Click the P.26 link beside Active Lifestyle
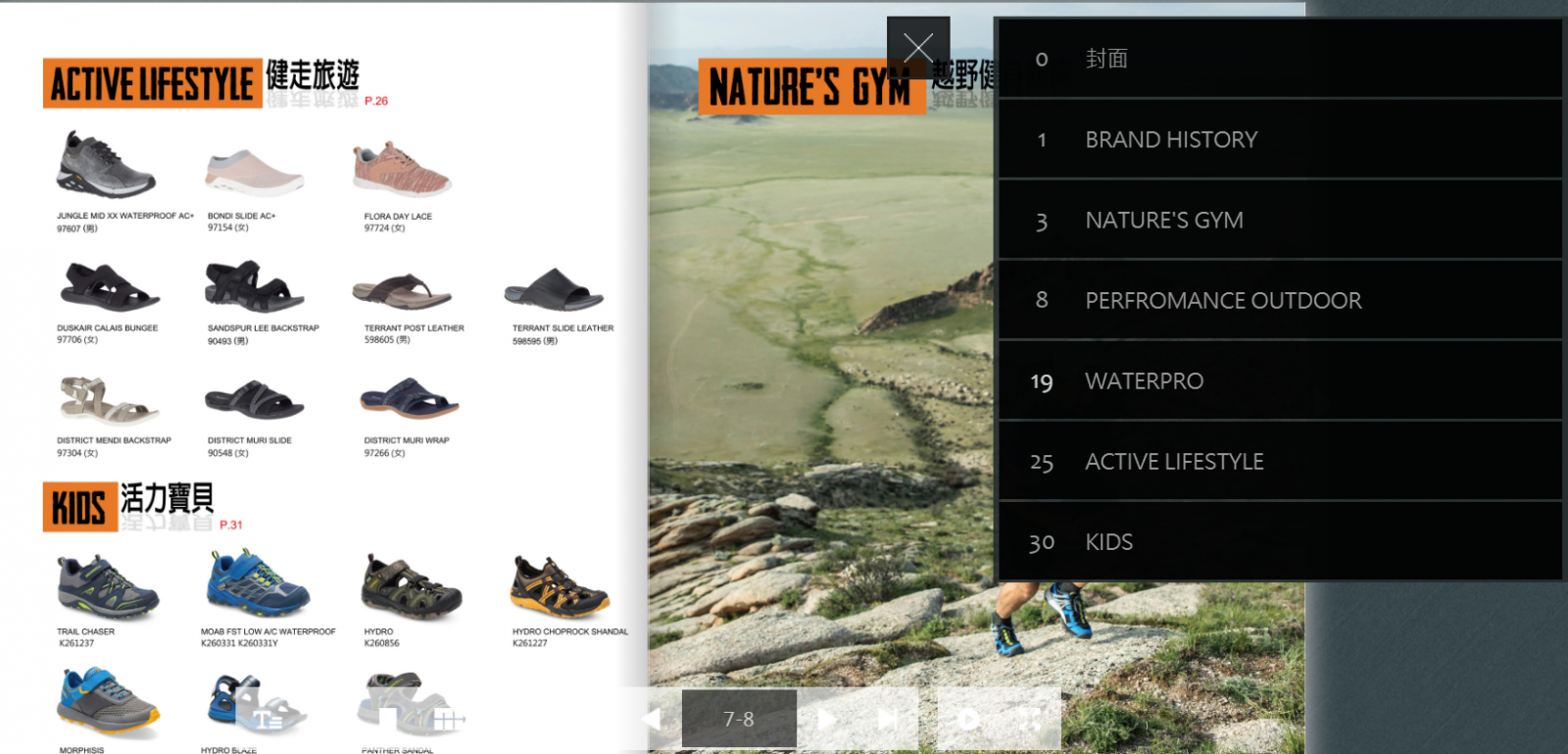This screenshot has width=1568, height=754. 376,101
